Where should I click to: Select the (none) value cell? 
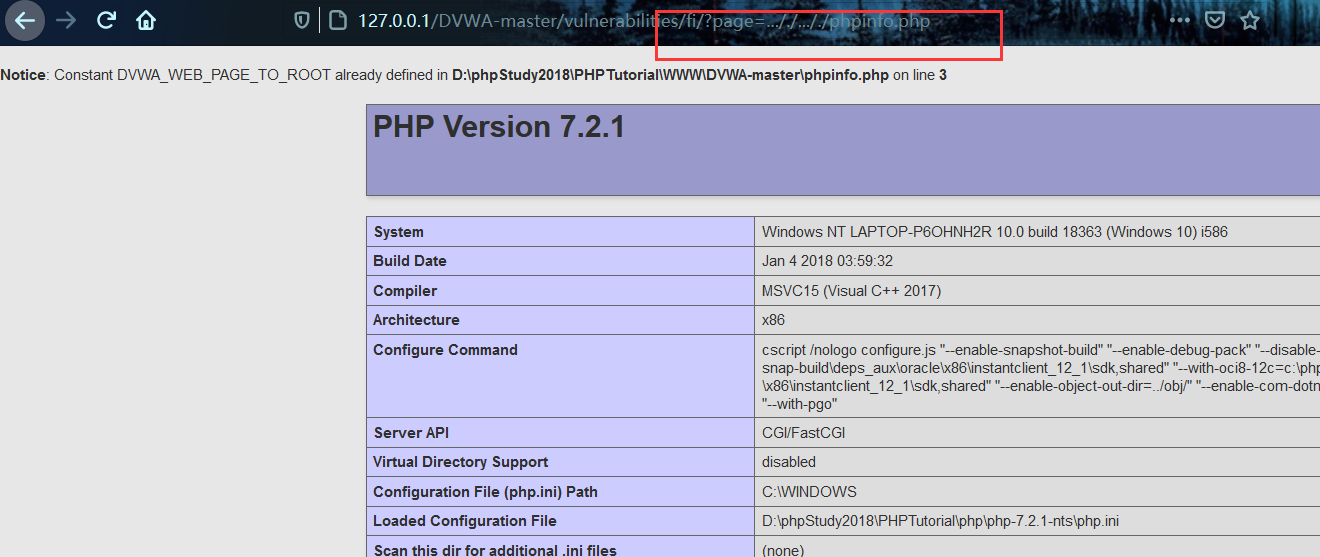coord(783,550)
